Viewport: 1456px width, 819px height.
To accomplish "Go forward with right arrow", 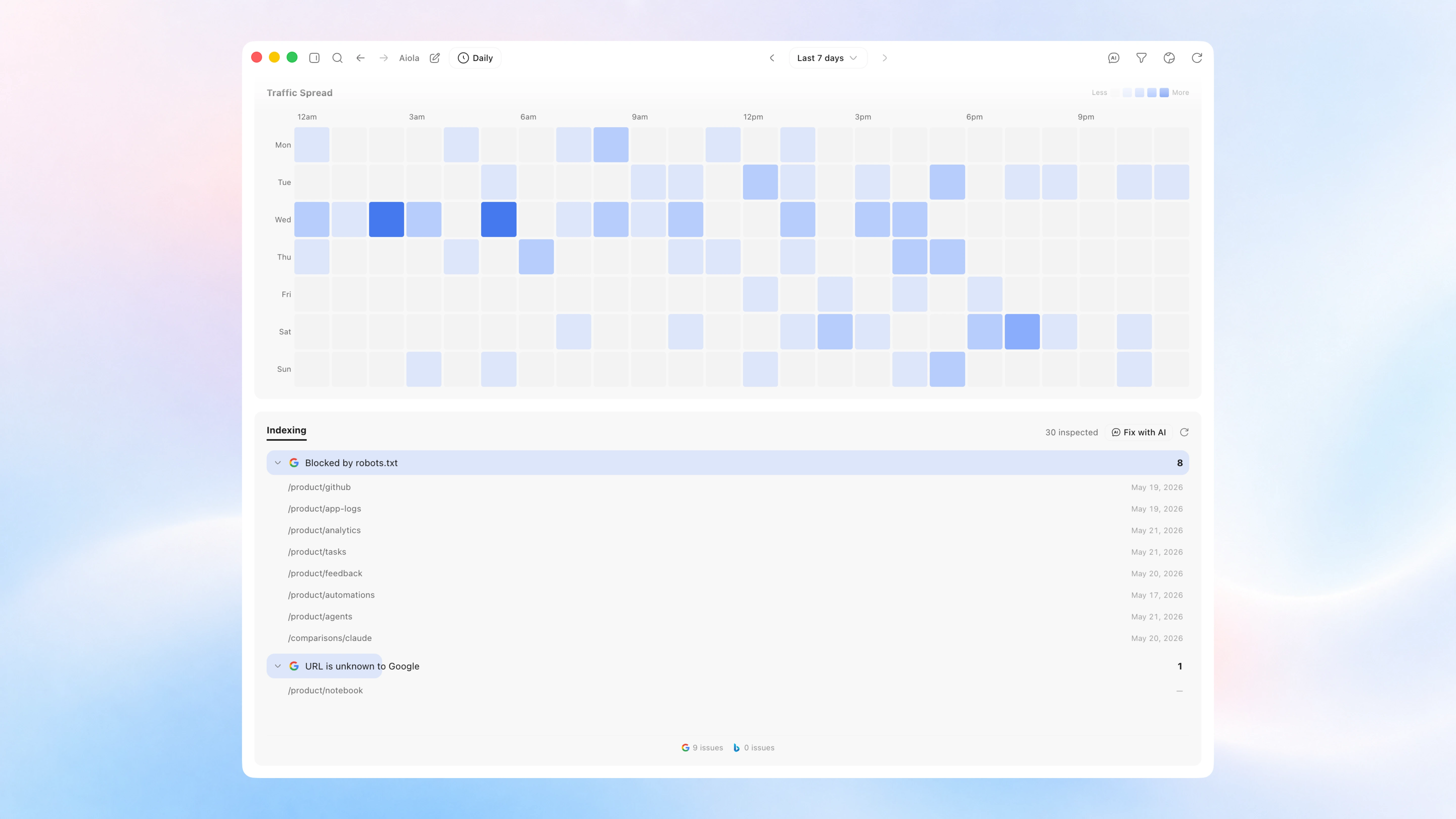I will [x=384, y=58].
